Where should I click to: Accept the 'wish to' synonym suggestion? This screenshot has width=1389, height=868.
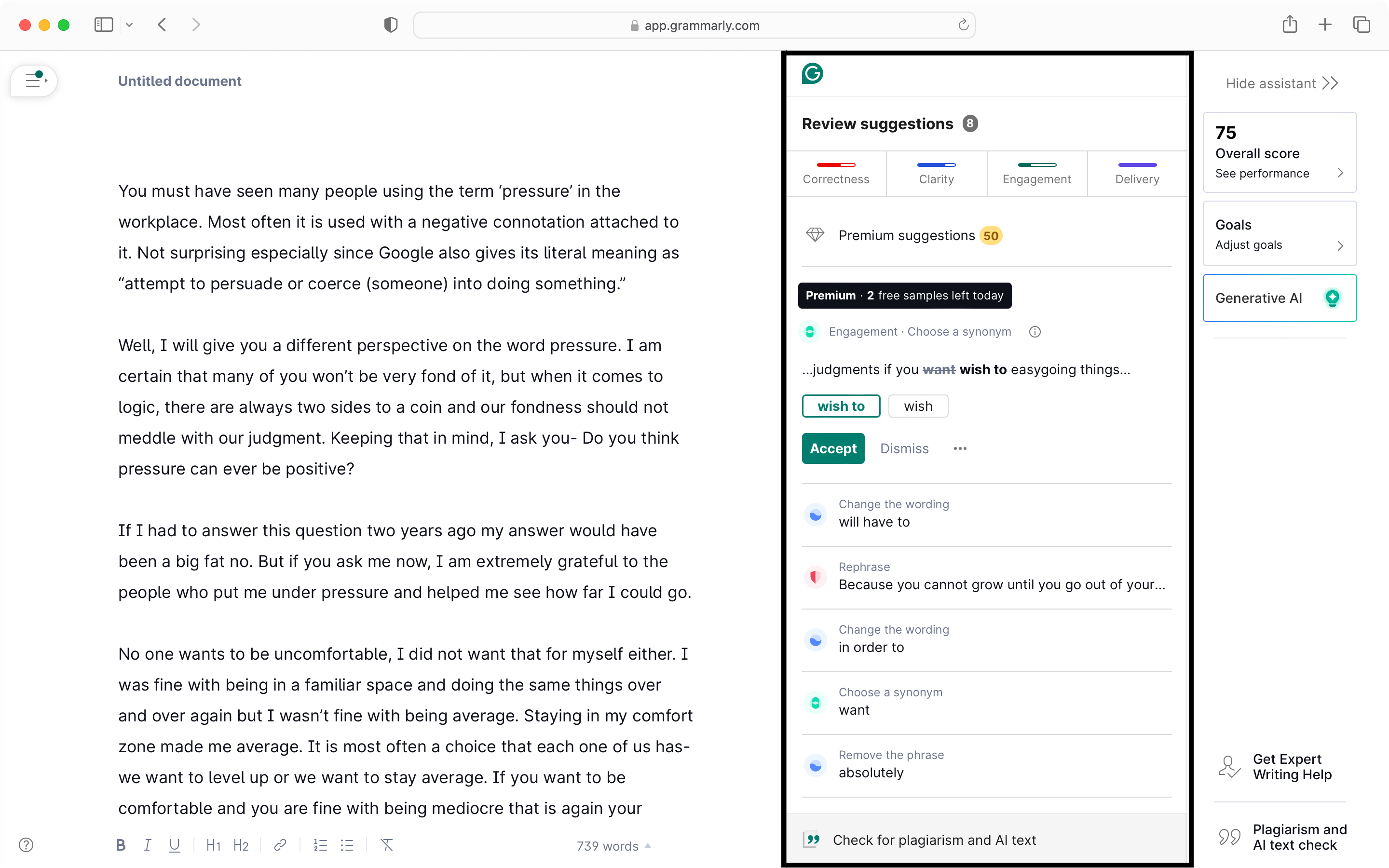(833, 448)
